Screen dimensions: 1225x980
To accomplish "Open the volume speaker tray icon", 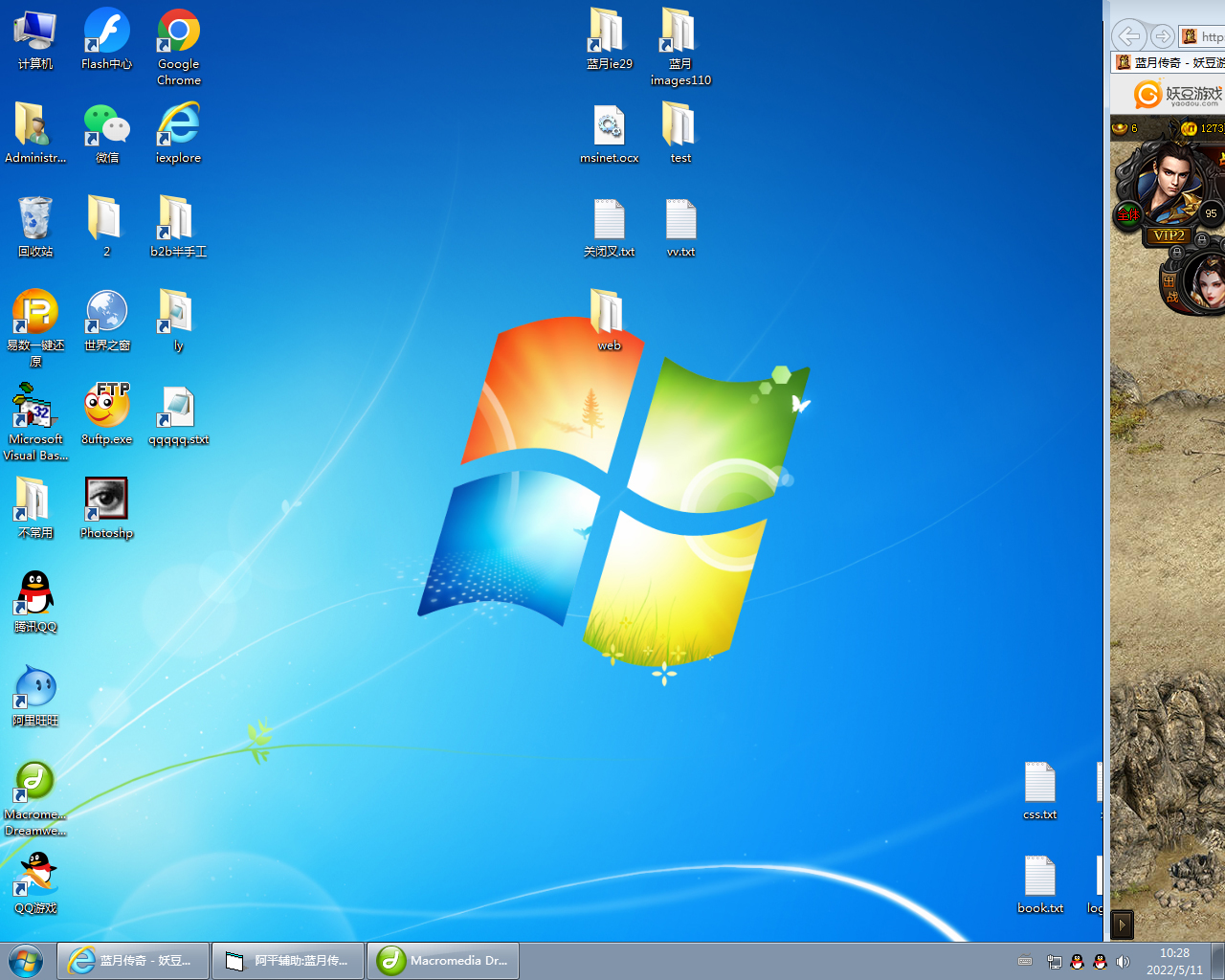I will click(x=1124, y=961).
